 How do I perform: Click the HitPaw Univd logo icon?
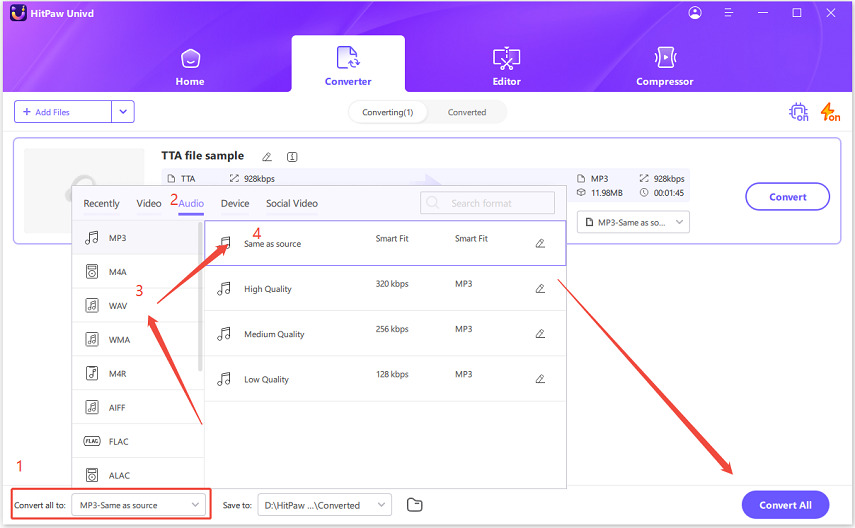click(18, 13)
